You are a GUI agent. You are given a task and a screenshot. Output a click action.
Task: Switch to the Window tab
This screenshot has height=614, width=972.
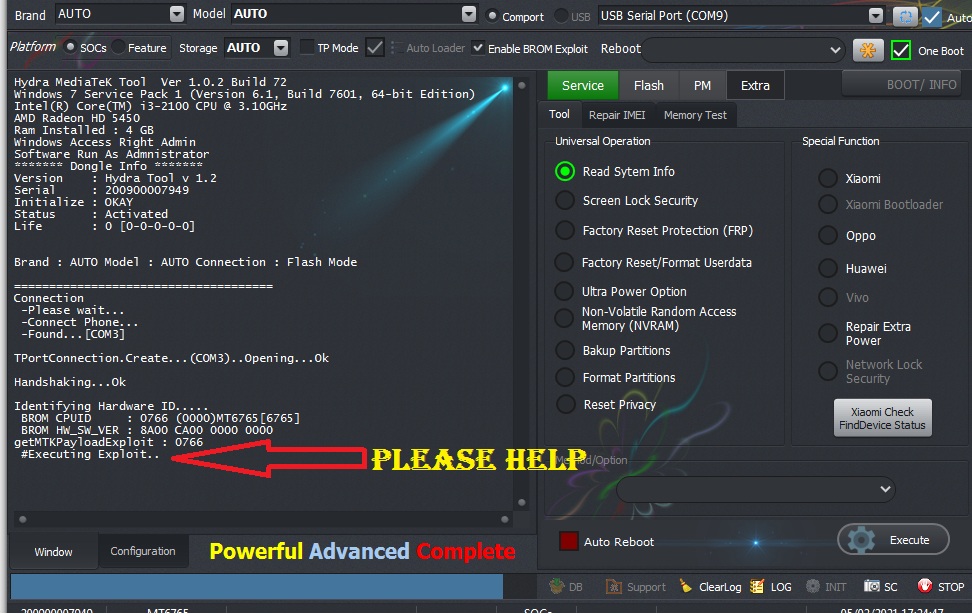(x=53, y=551)
